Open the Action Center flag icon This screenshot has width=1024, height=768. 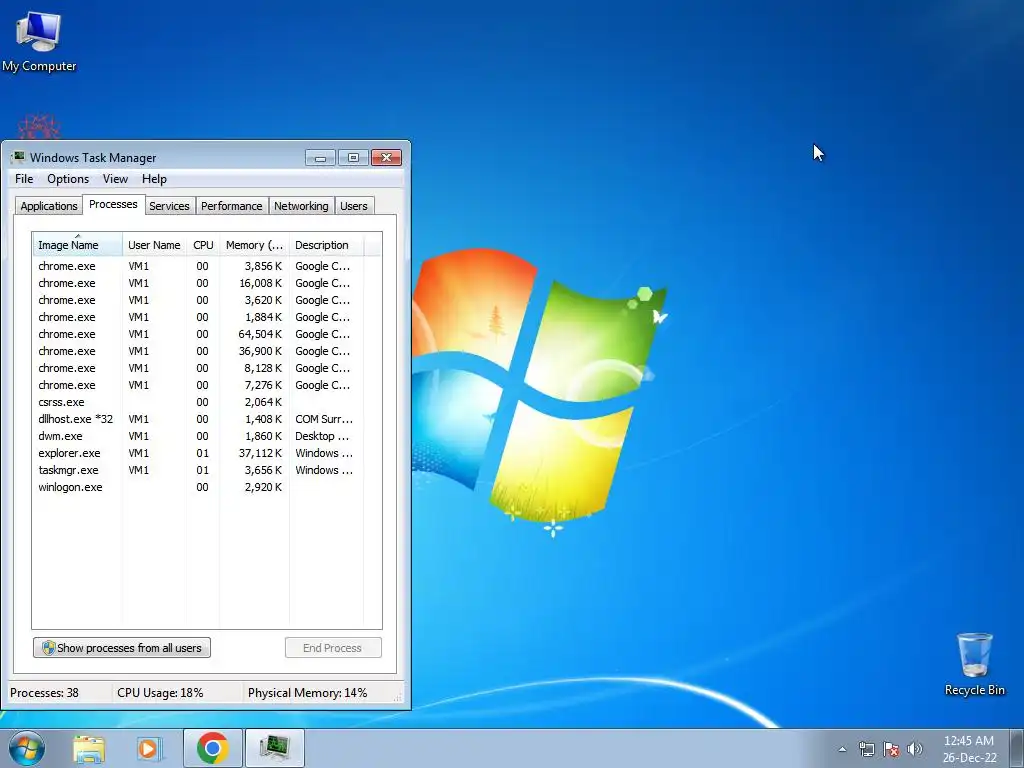tap(891, 749)
